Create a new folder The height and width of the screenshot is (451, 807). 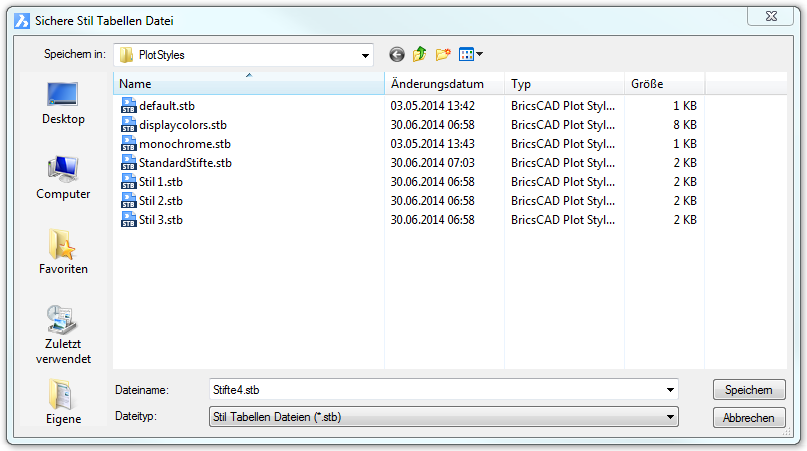[x=443, y=55]
